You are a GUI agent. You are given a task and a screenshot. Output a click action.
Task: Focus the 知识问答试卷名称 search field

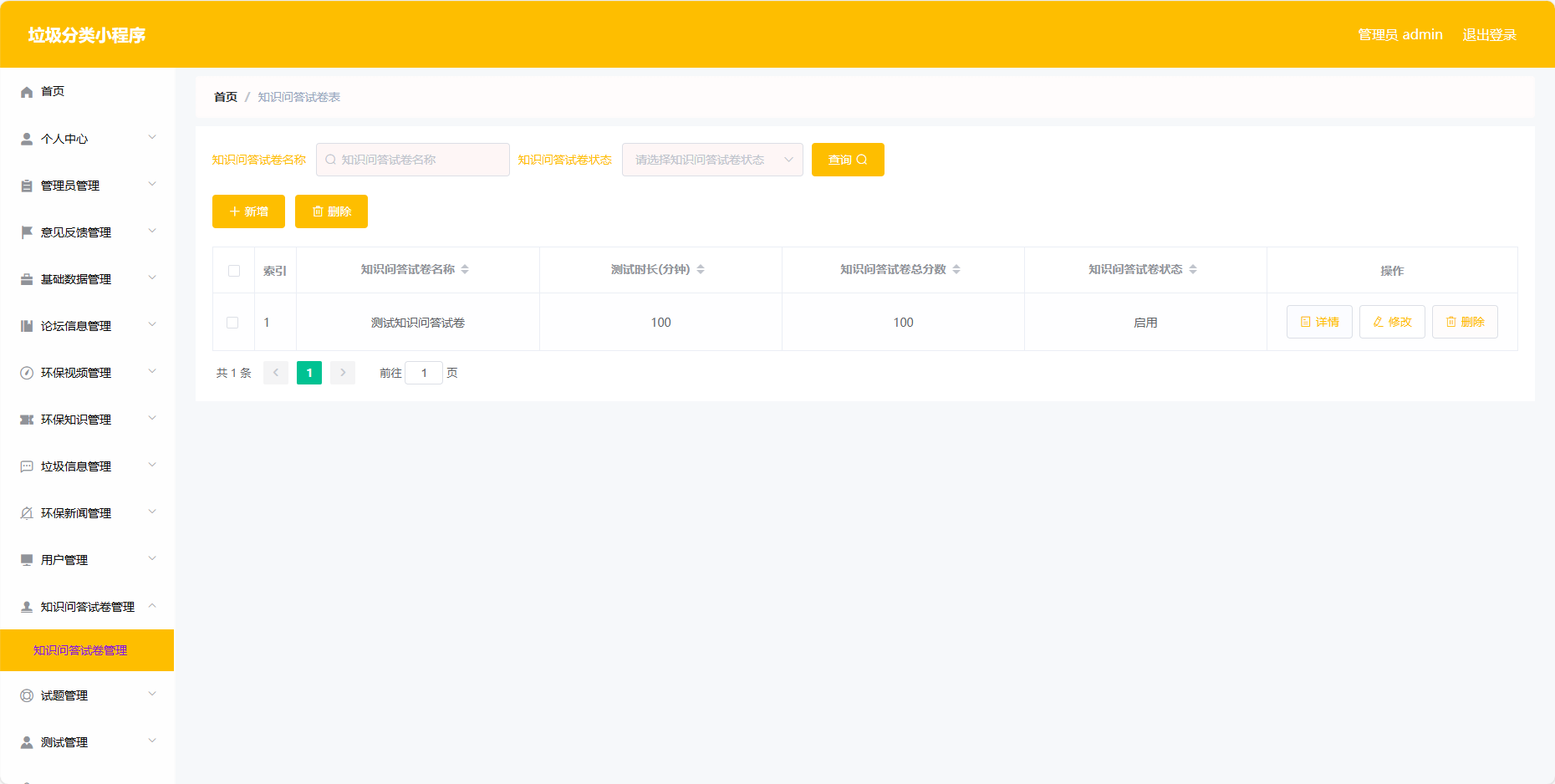click(x=413, y=160)
